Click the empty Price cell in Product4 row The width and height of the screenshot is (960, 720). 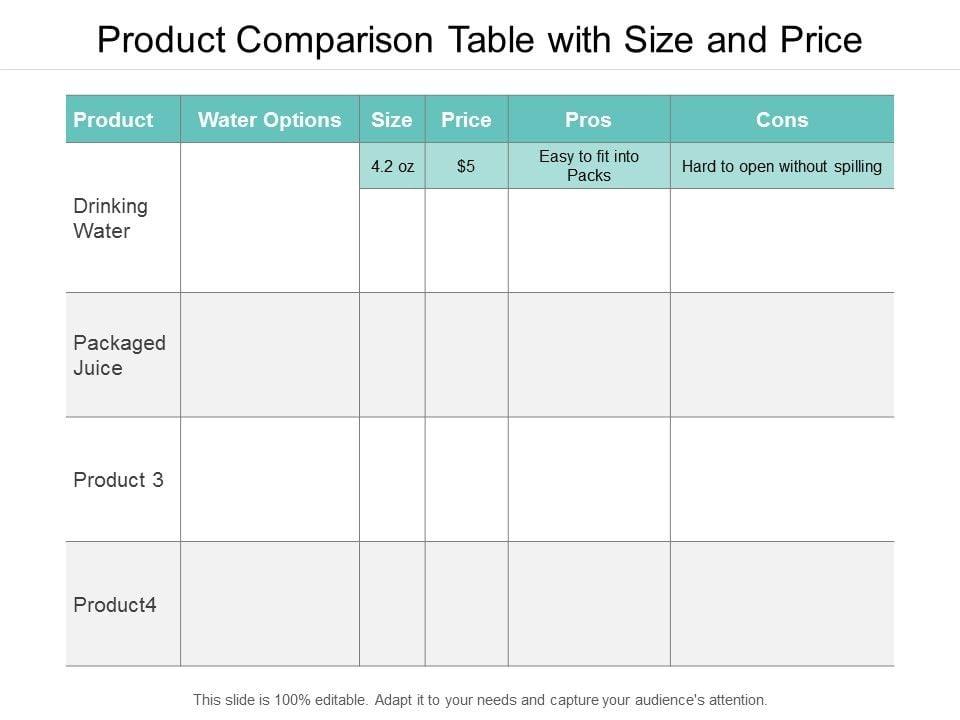point(466,605)
